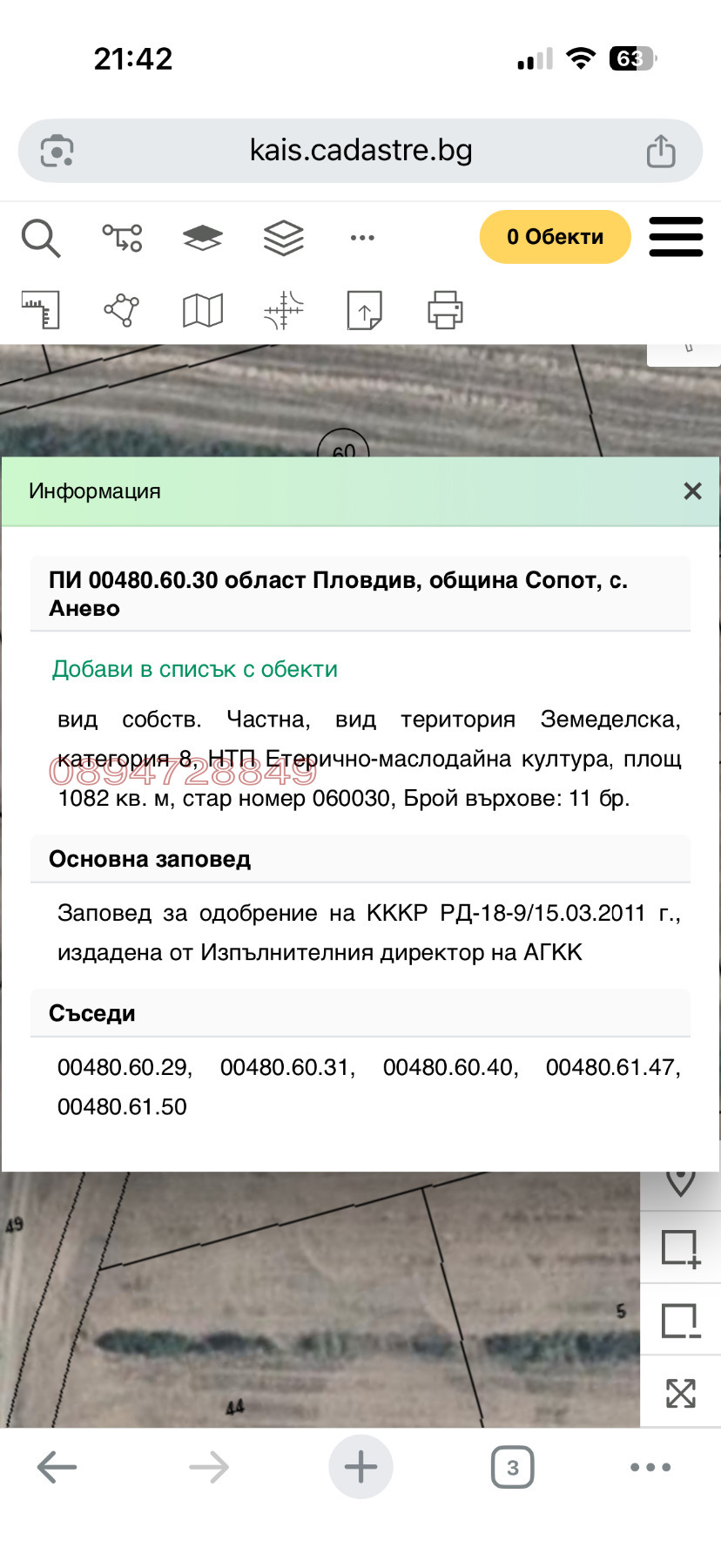Image resolution: width=721 pixels, height=1568 pixels.
Task: Click the yellow 0 Обекти button
Action: coord(556,237)
